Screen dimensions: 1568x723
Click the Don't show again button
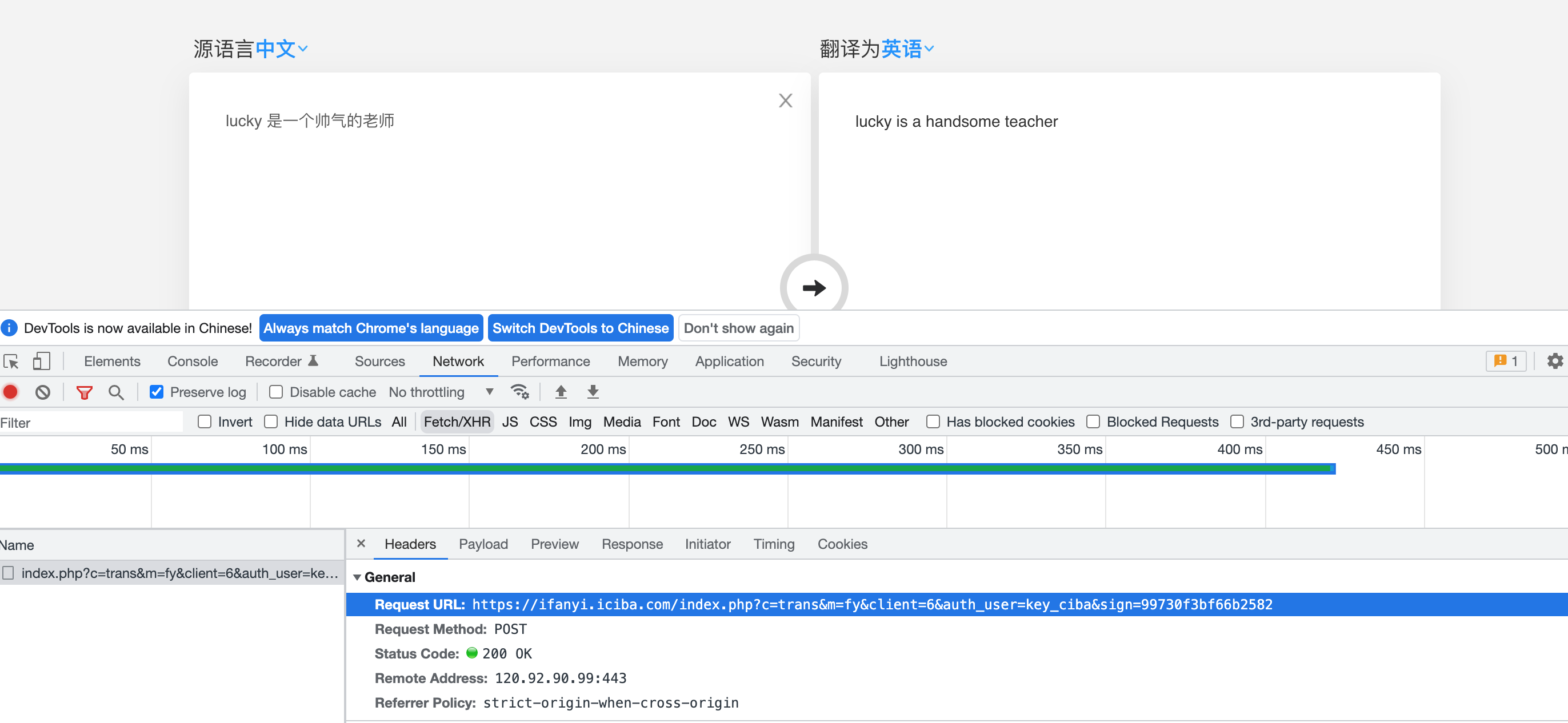[x=738, y=328]
